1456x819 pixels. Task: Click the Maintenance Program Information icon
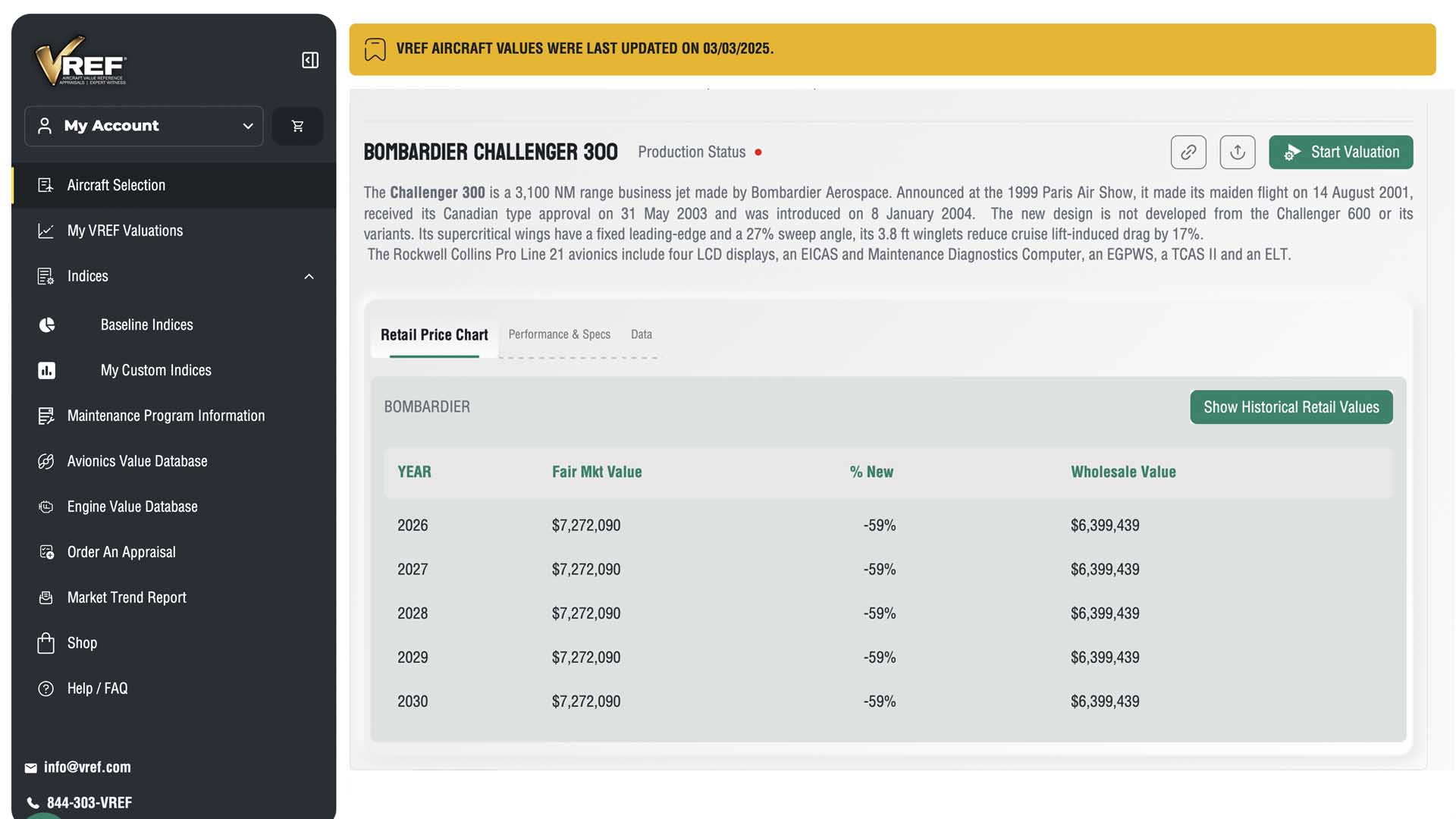(x=45, y=416)
